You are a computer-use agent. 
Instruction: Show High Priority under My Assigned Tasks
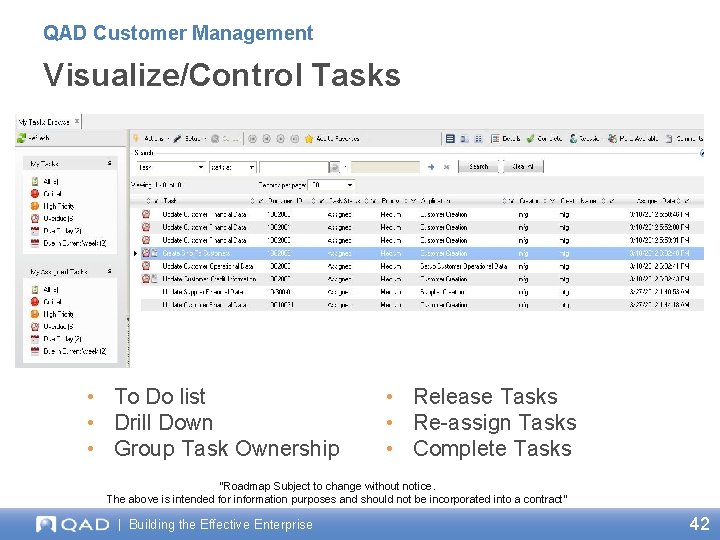click(x=52, y=314)
